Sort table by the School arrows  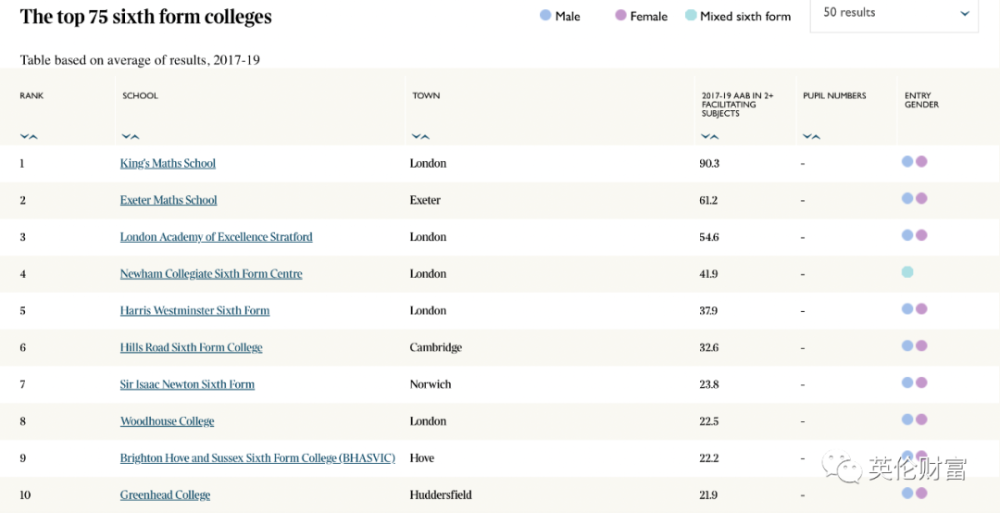pos(130,137)
